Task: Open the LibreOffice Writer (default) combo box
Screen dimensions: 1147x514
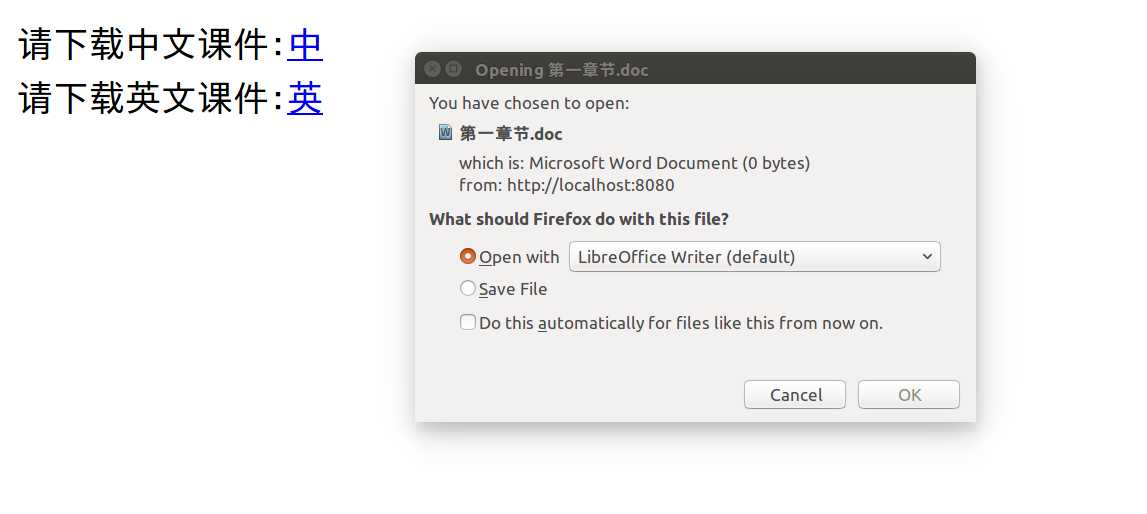Action: pos(754,257)
